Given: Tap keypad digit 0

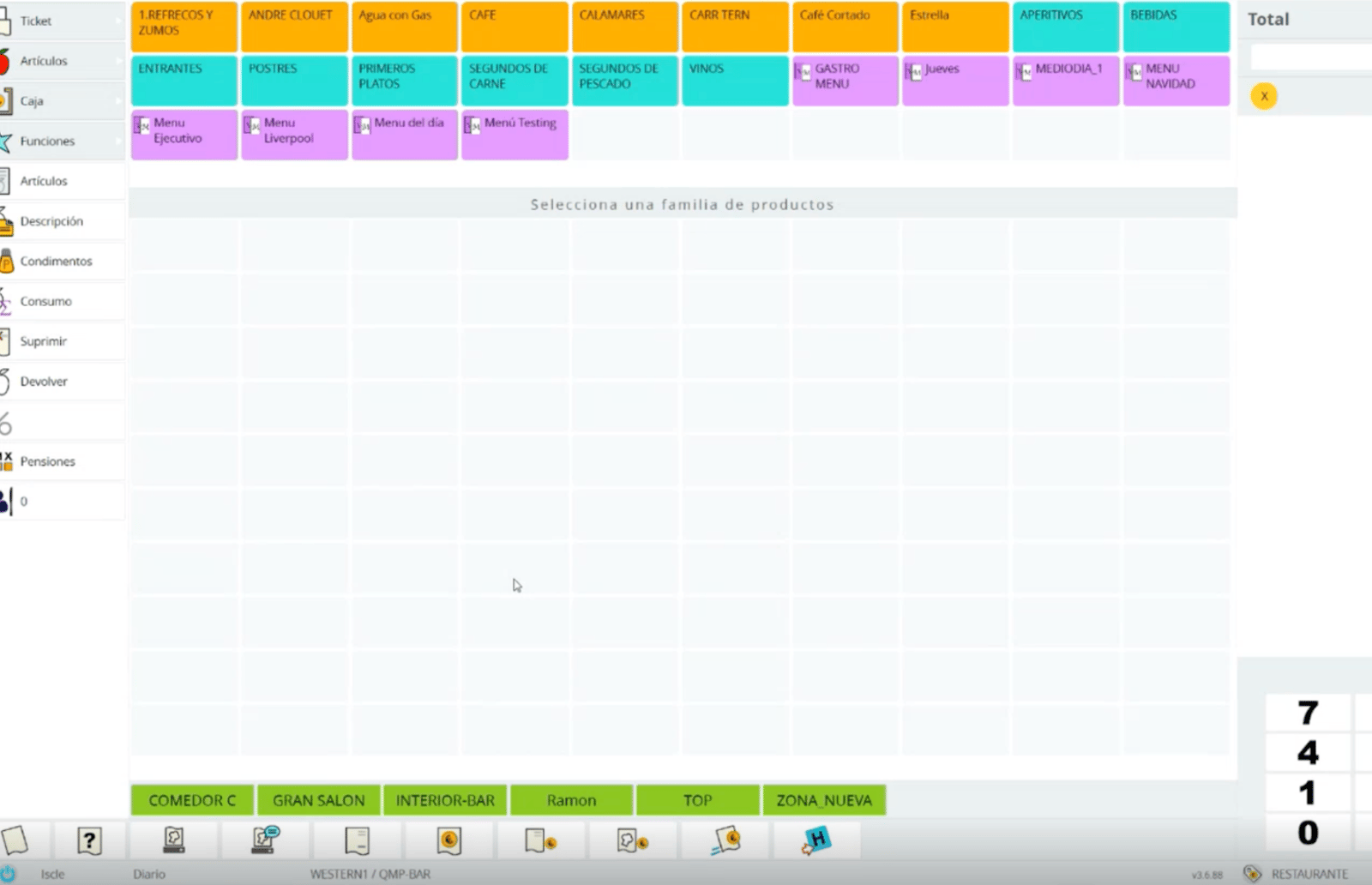Looking at the screenshot, I should [1308, 832].
